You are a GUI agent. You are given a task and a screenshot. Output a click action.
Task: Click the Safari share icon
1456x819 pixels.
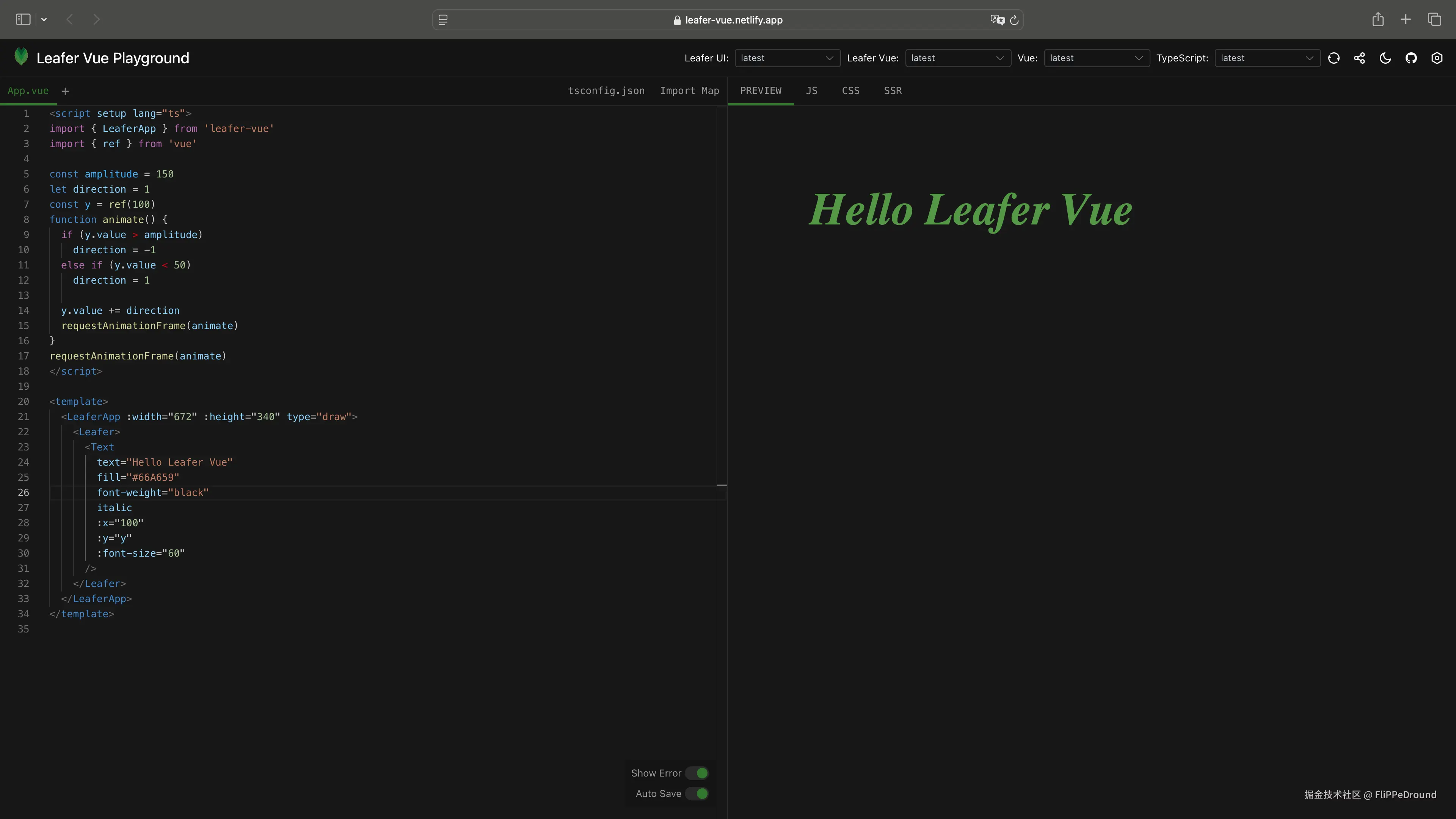(1378, 20)
